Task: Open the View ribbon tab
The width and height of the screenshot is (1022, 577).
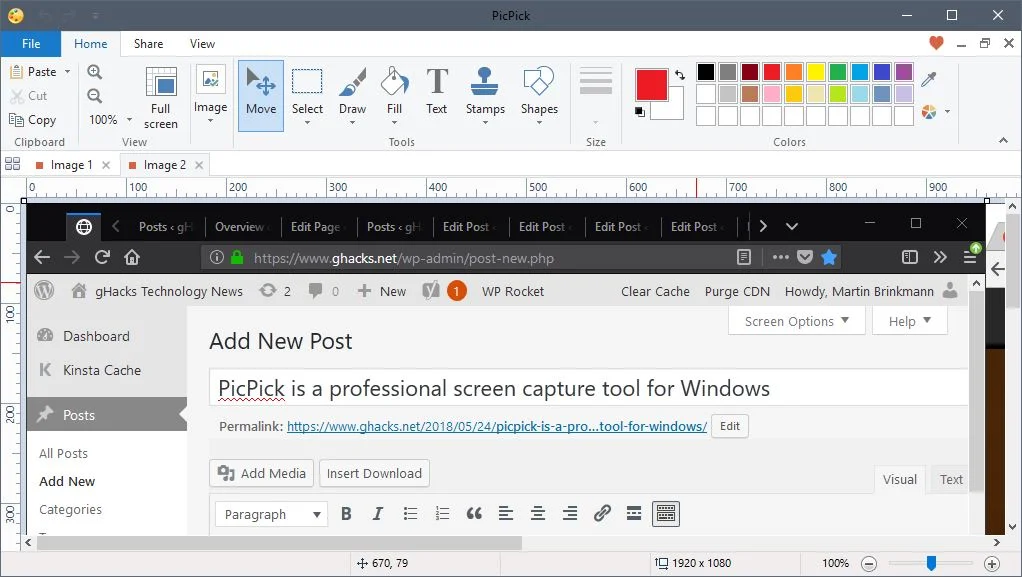Action: tap(202, 44)
